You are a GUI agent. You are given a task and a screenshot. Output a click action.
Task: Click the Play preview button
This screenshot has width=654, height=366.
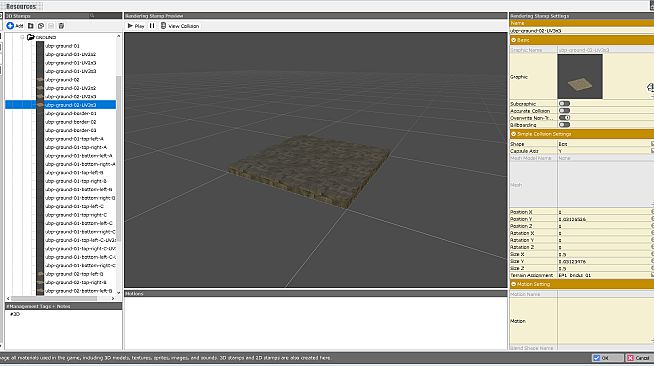coord(136,26)
